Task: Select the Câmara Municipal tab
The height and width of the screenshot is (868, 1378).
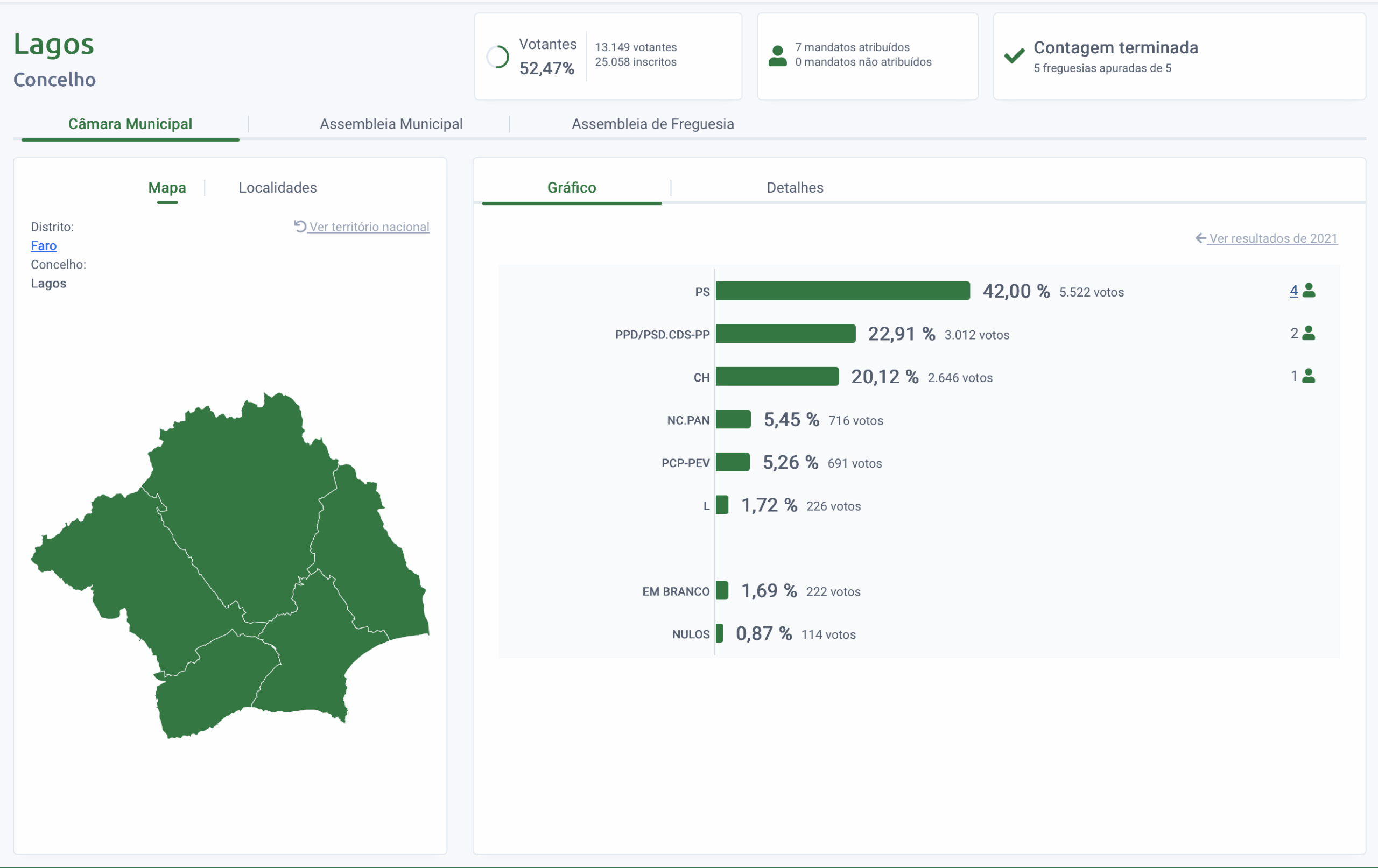Action: point(130,124)
